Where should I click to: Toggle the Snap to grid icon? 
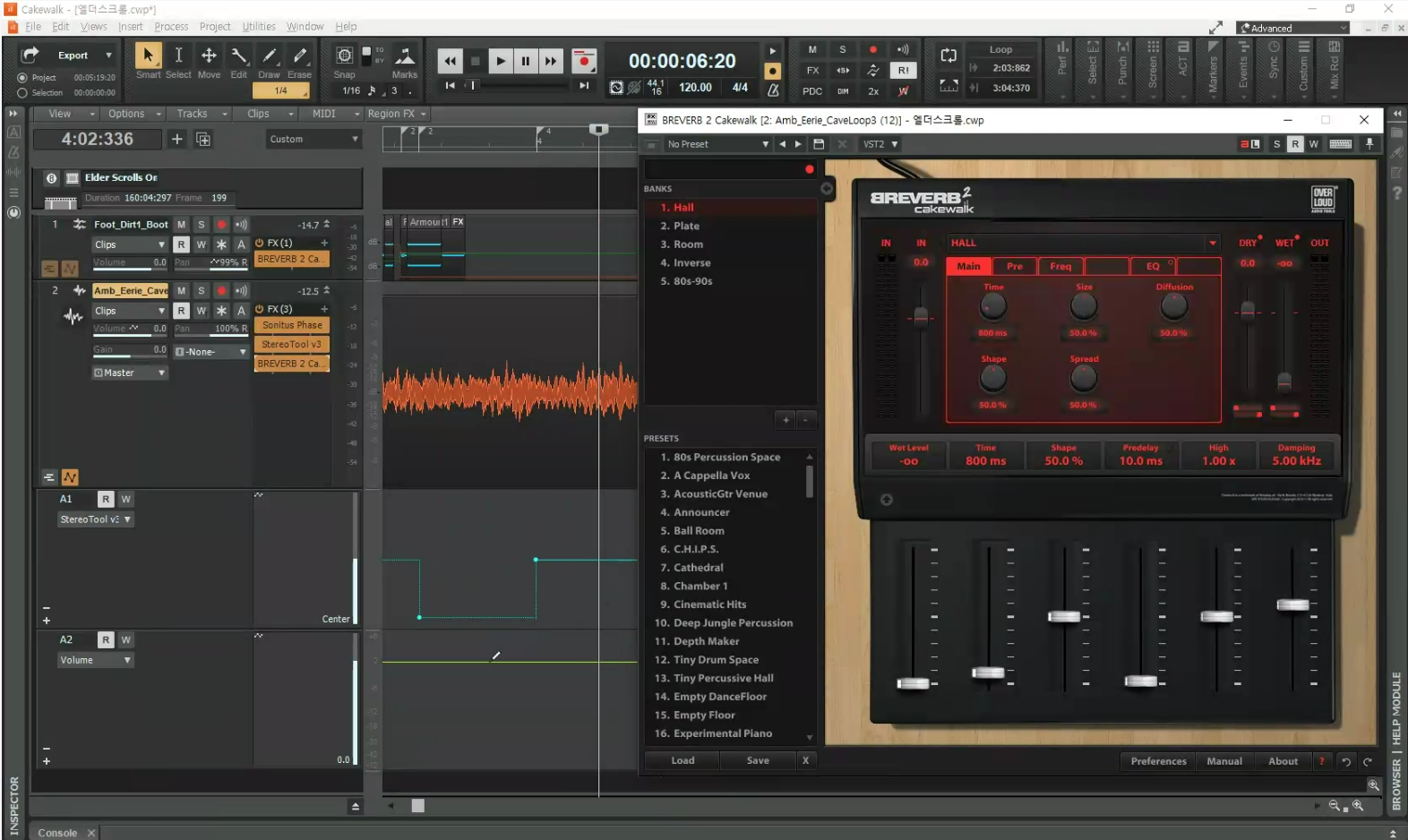[344, 56]
